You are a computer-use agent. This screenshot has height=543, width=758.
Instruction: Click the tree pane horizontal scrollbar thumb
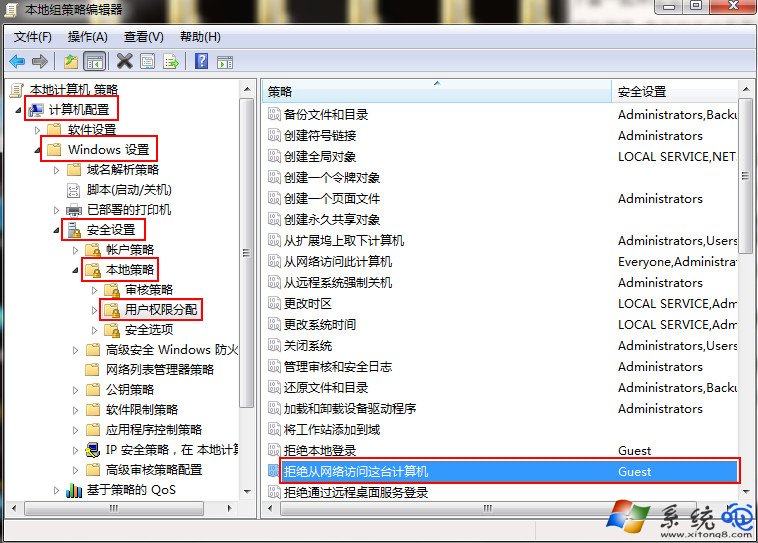coord(114,508)
